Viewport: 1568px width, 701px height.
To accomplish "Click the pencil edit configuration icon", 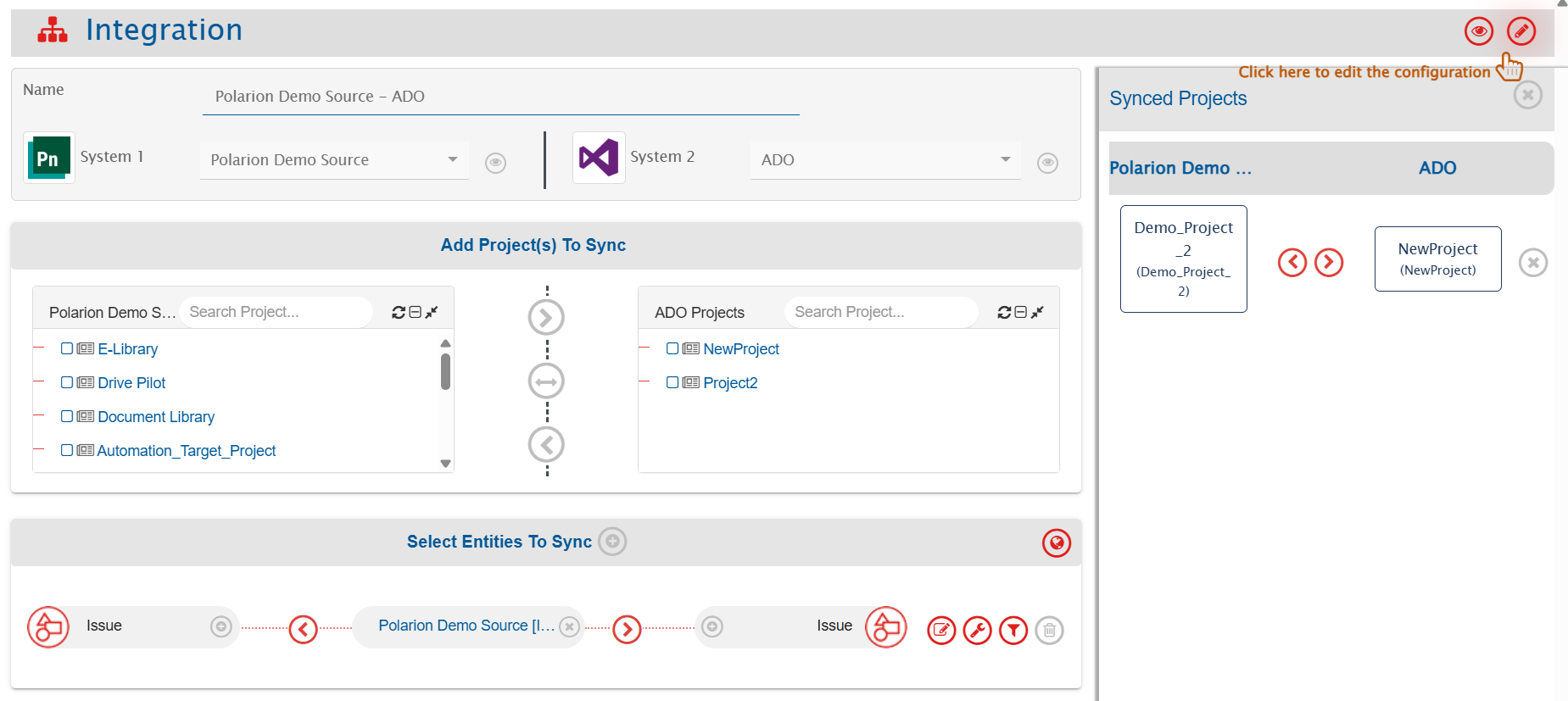I will click(x=1521, y=31).
